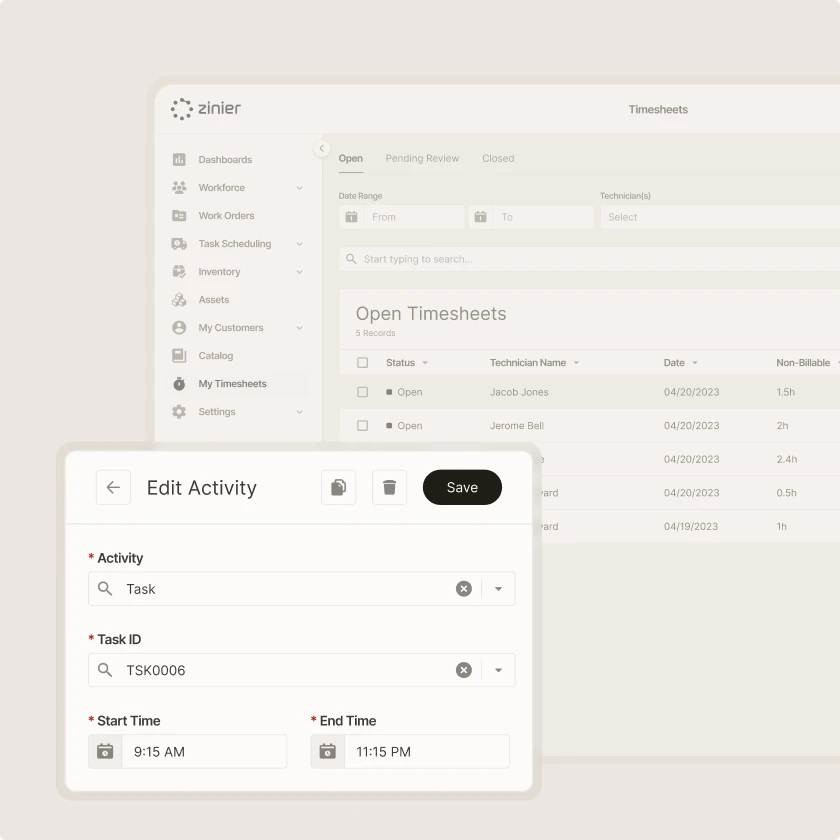Open Dashboards label in sidebar
Screen dimensions: 840x840
(225, 160)
